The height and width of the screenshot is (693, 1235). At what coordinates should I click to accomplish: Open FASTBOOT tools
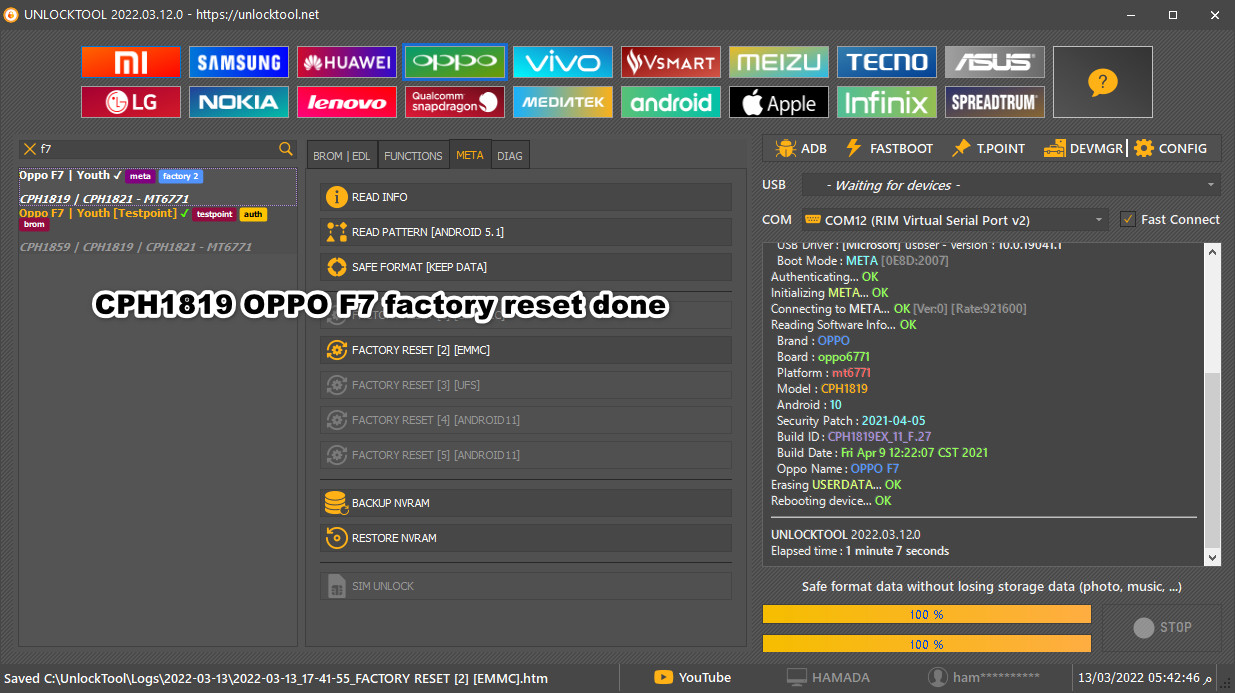(x=889, y=148)
